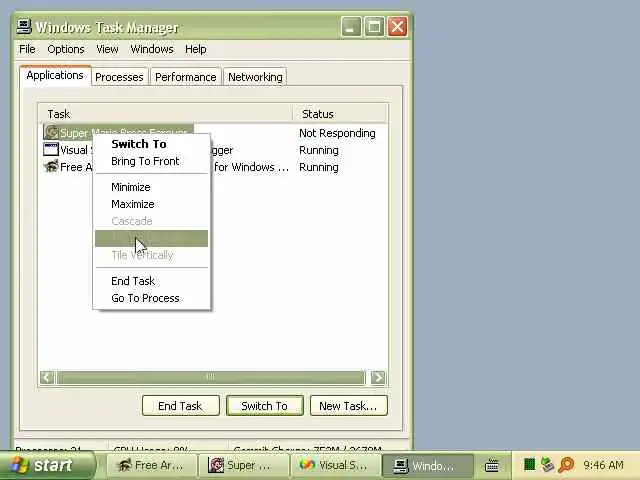Switch to Visual S... taskbar button
Image resolution: width=640 pixels, height=480 pixels.
334,465
